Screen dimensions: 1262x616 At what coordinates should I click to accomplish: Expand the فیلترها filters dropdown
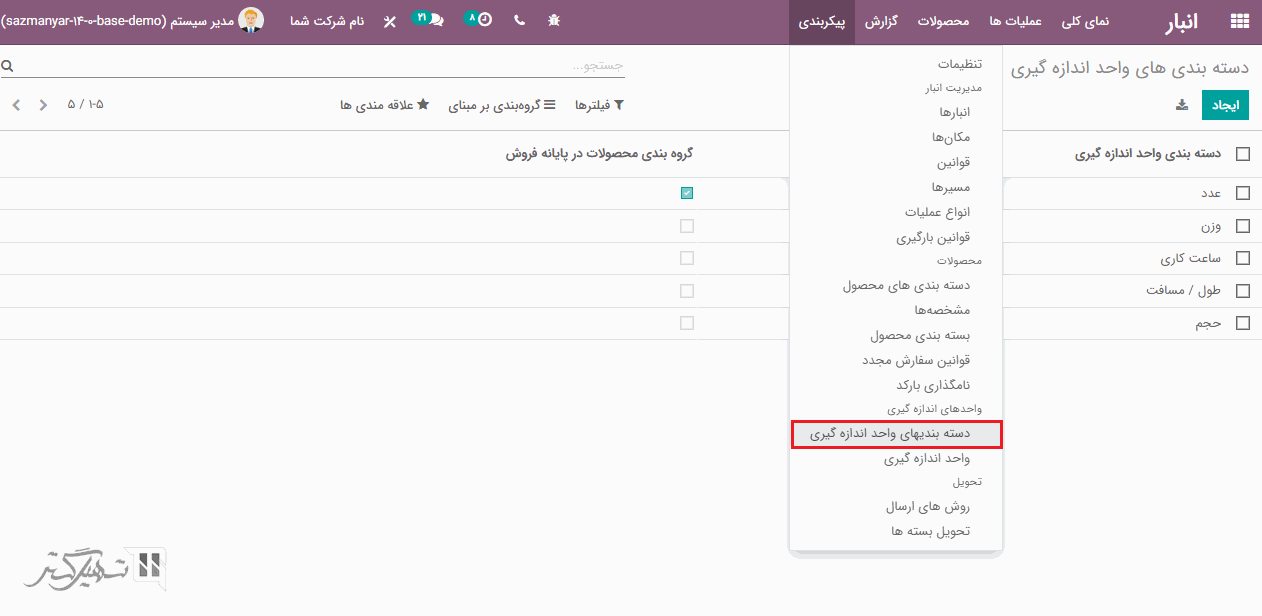[x=599, y=105]
